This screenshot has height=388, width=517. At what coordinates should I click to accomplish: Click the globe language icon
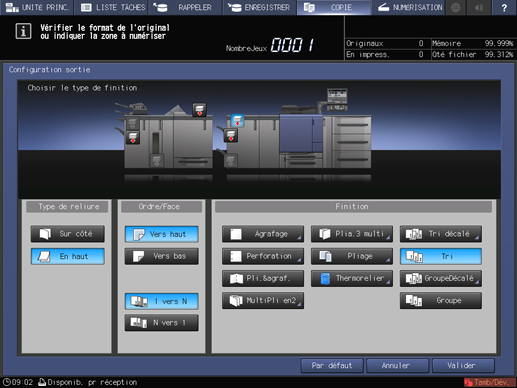tap(455, 7)
